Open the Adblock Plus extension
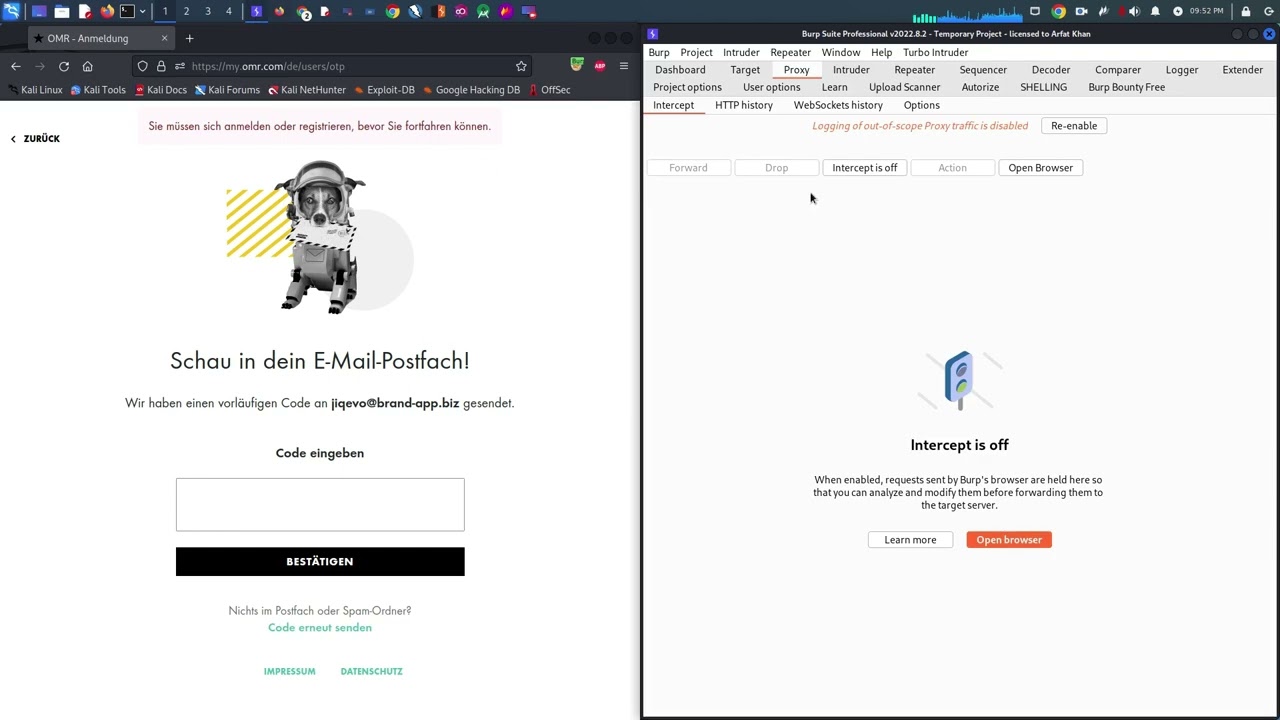The image size is (1280, 720). 600,66
